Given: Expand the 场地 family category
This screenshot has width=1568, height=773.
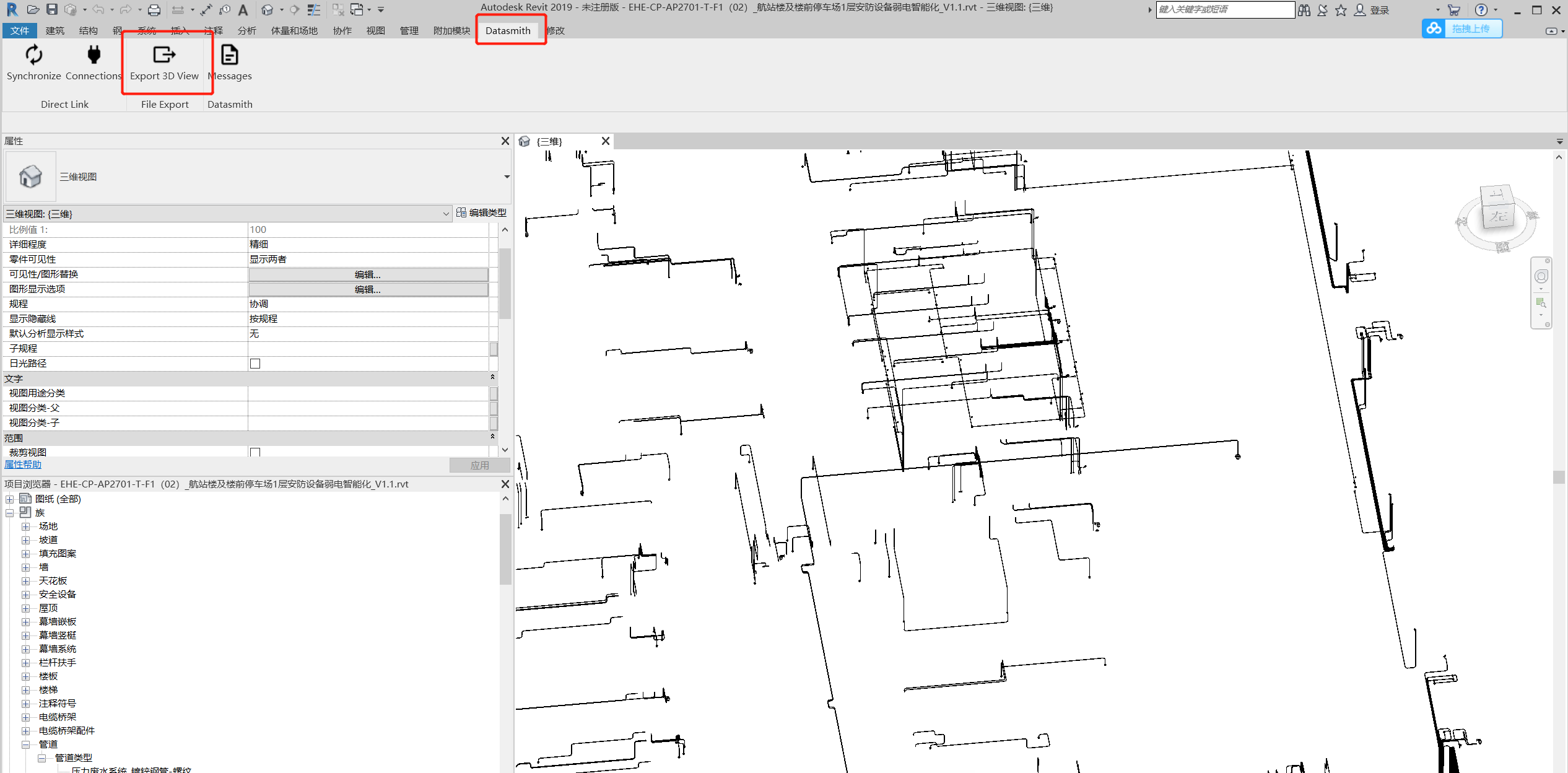Looking at the screenshot, I should [26, 526].
